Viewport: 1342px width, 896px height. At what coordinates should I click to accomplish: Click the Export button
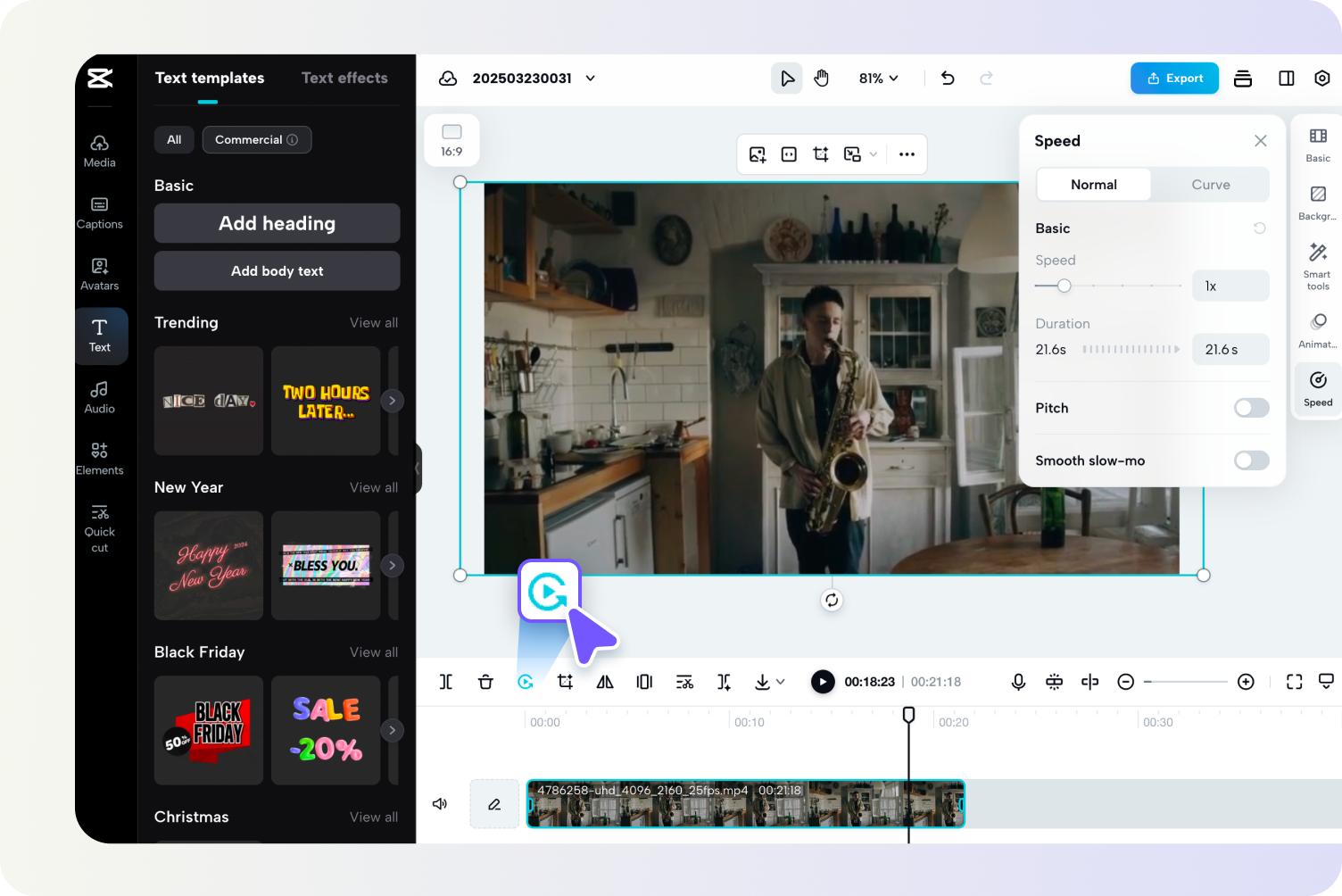click(x=1174, y=79)
